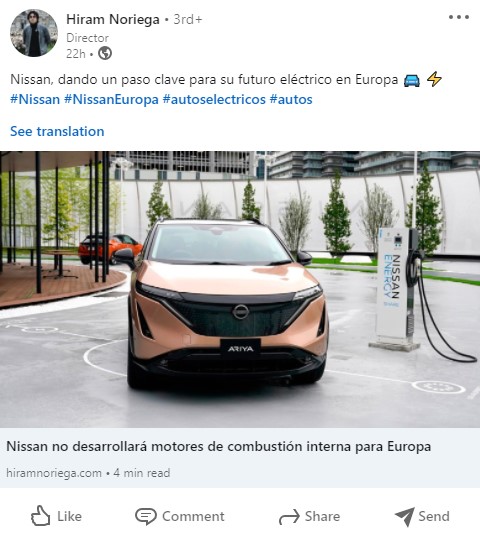This screenshot has width=480, height=538.
Task: Open the Hiram Noriega name link
Action: click(x=113, y=19)
